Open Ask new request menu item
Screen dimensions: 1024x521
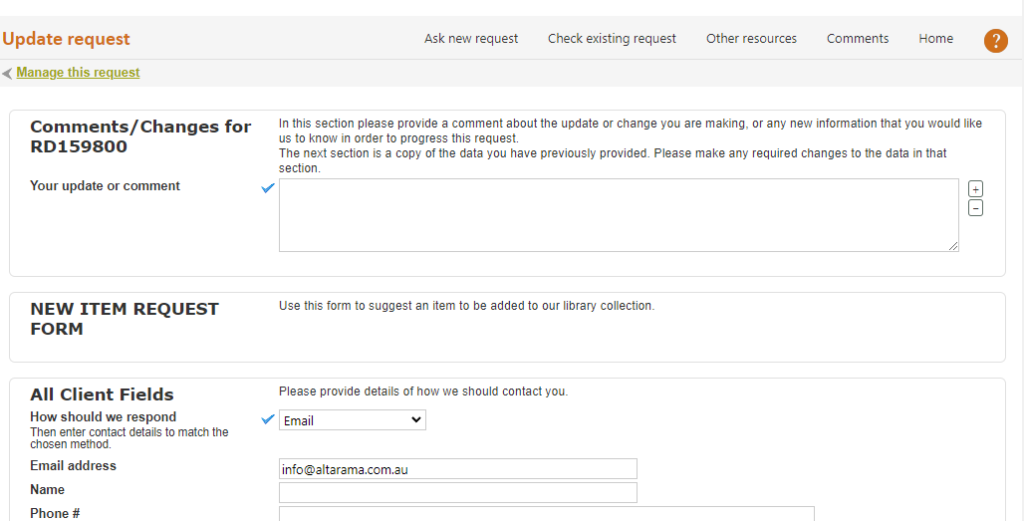(x=471, y=39)
